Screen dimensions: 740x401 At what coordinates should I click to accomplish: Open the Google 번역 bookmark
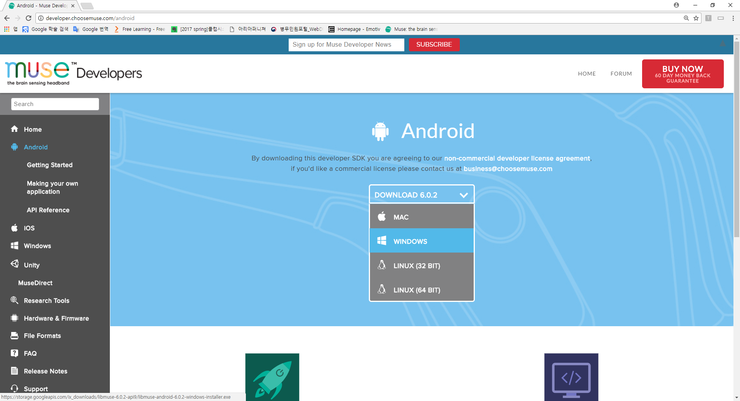point(91,29)
